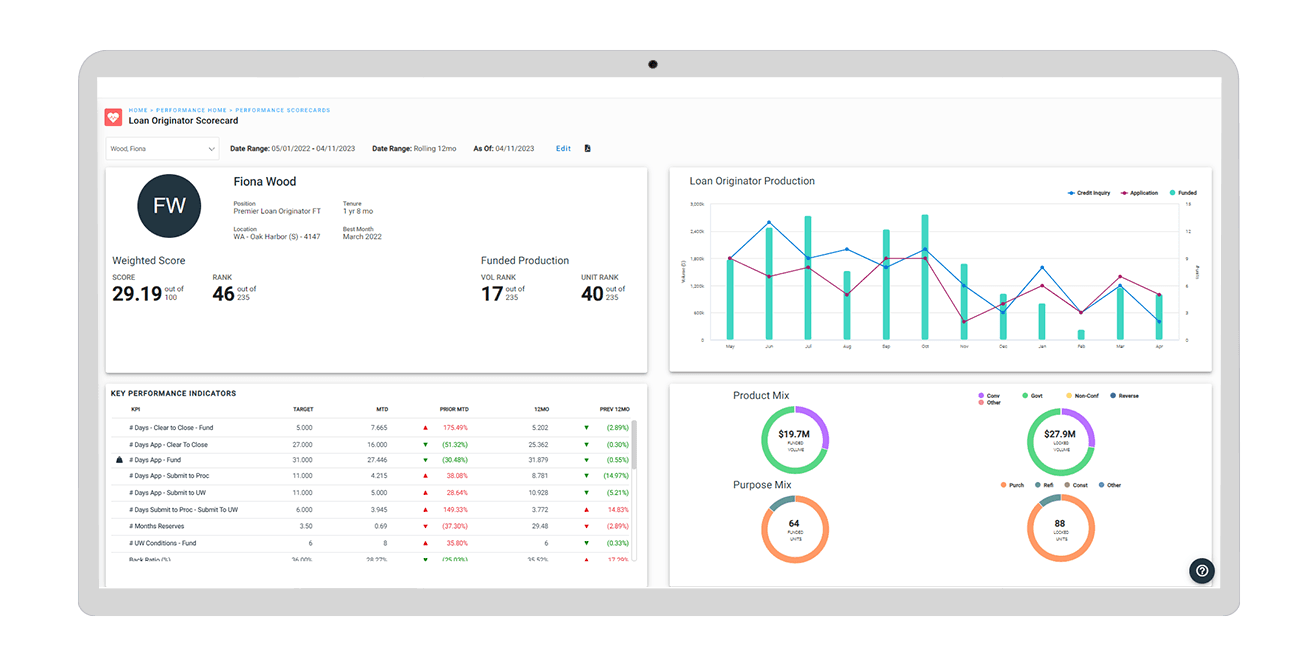Screen dimensions: 1306x666
Task: Open the Wood, Fiona originator dropdown
Action: (161, 149)
